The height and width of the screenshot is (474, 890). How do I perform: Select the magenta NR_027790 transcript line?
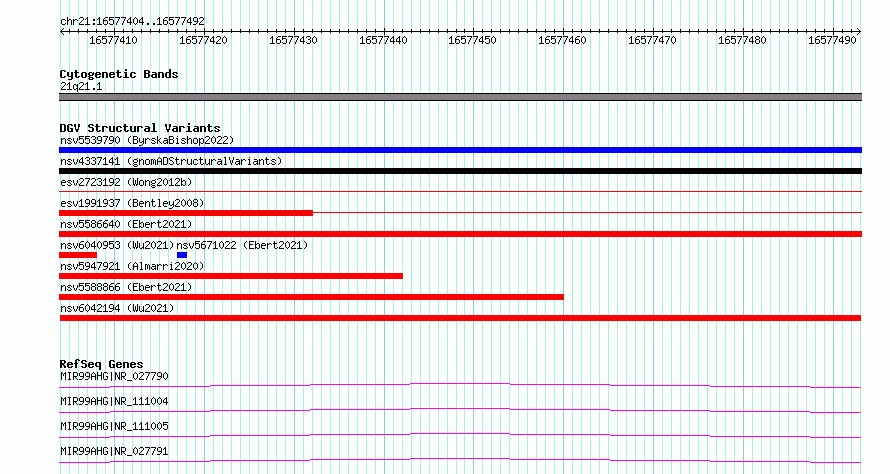click(460, 385)
